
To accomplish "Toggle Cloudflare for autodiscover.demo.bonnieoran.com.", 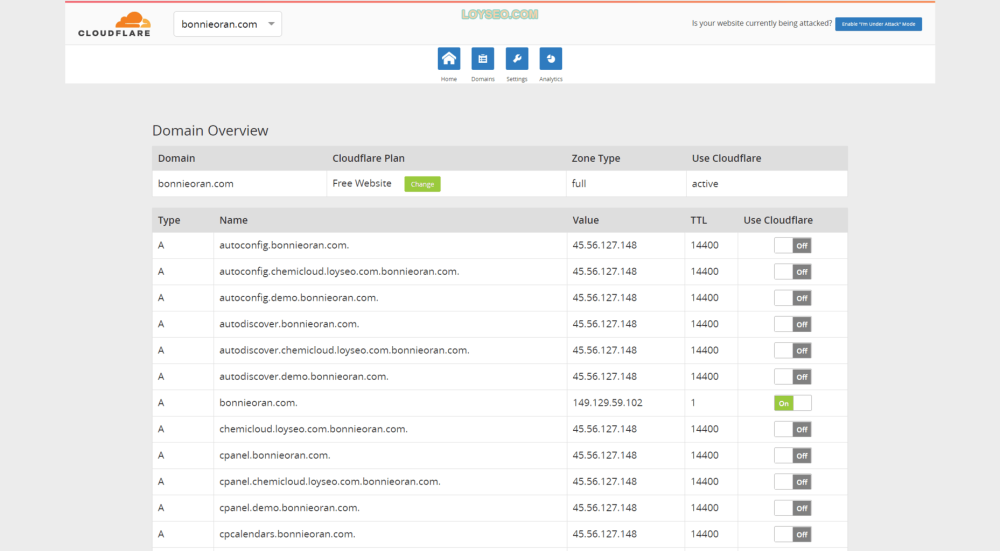I will coord(793,377).
